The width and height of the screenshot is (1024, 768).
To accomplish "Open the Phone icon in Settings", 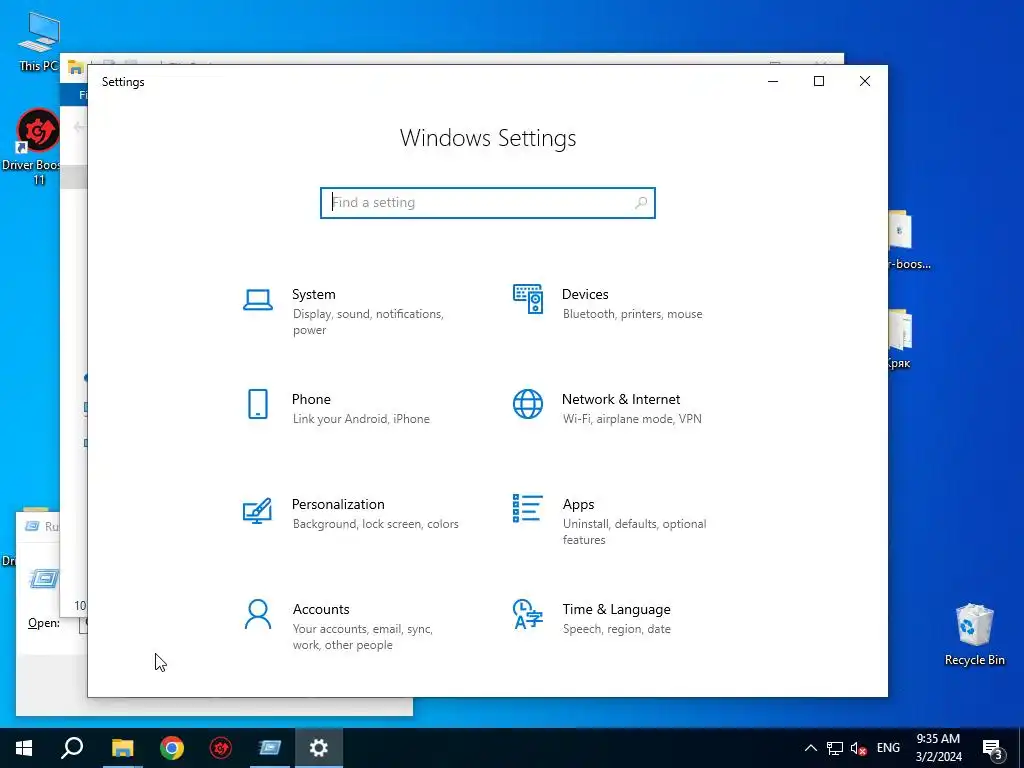I will pos(258,404).
